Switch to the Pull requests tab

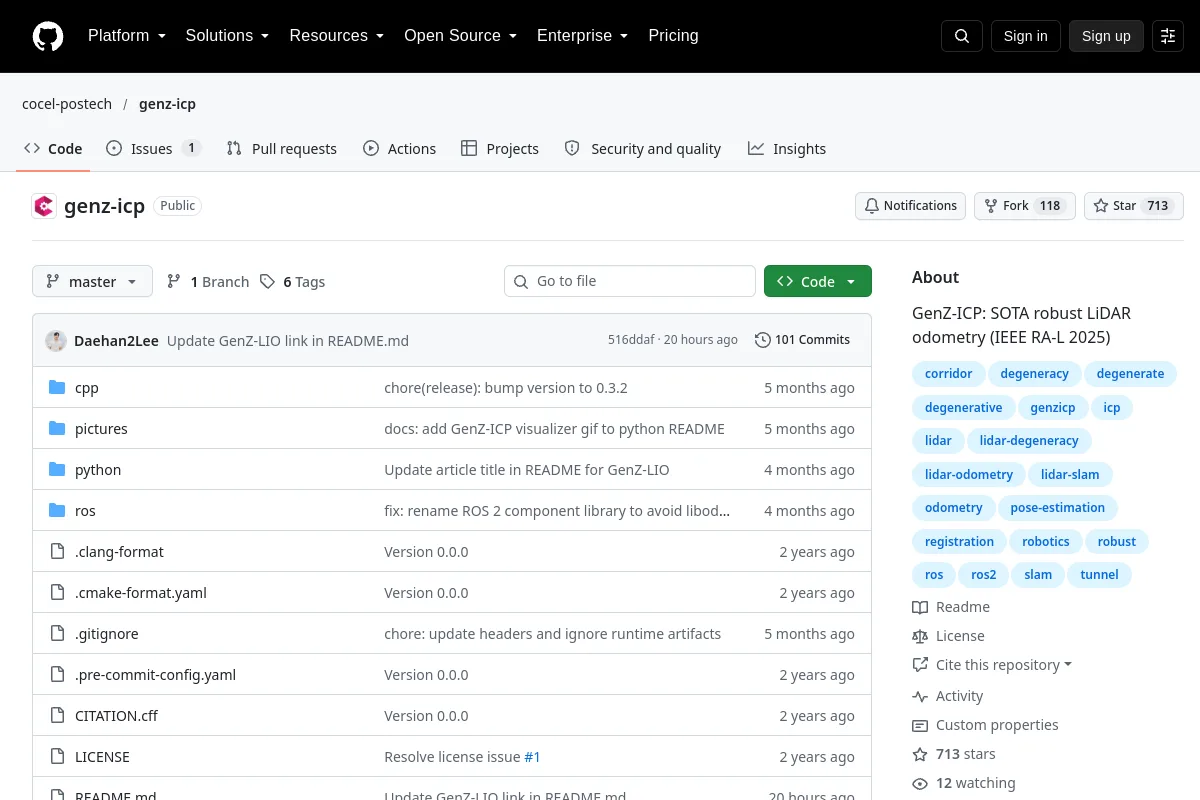pos(282,149)
